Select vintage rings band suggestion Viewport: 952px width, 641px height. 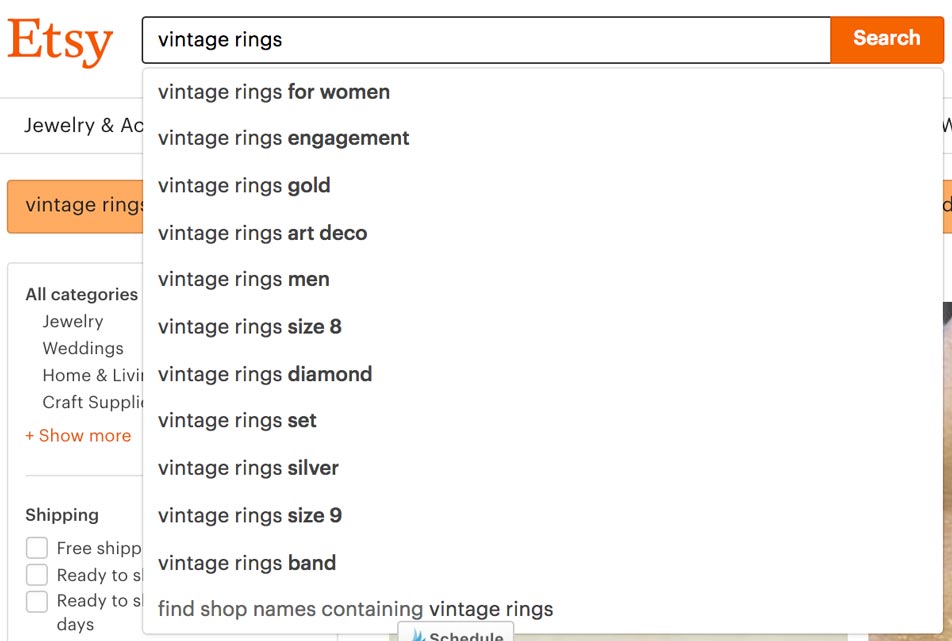542,563
